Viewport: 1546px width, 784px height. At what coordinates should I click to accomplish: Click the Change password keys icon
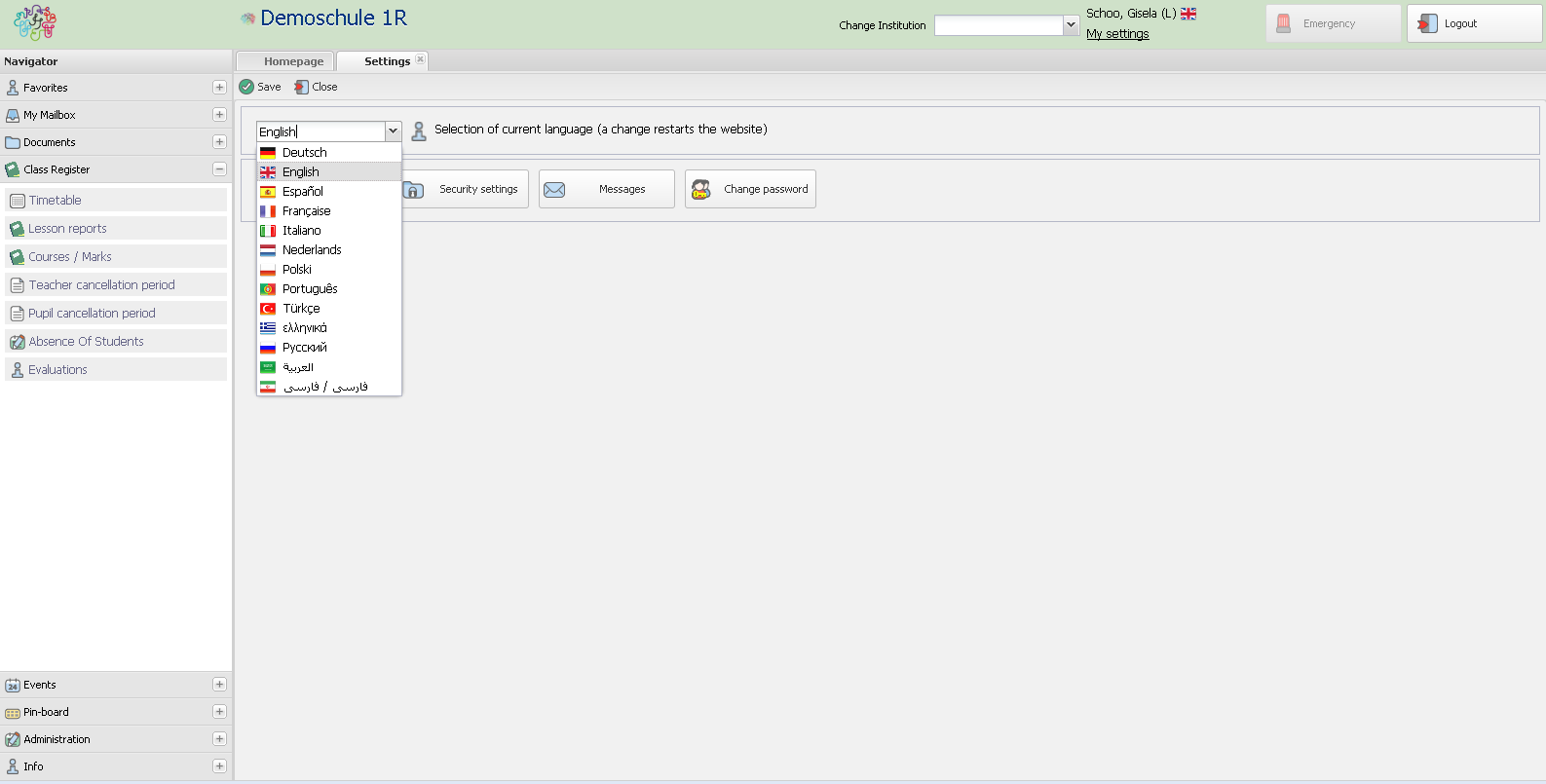tap(700, 190)
